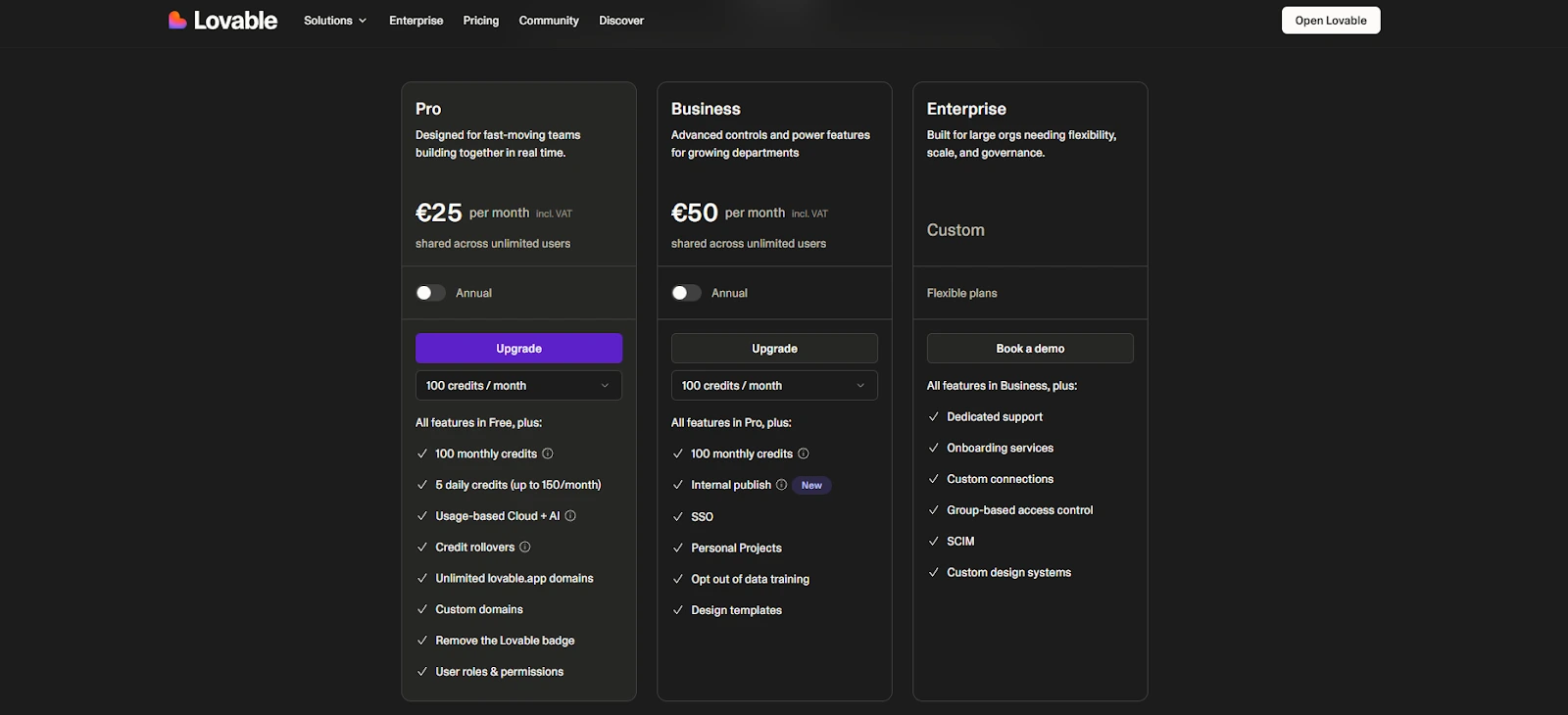Click the Business plan title

click(706, 109)
